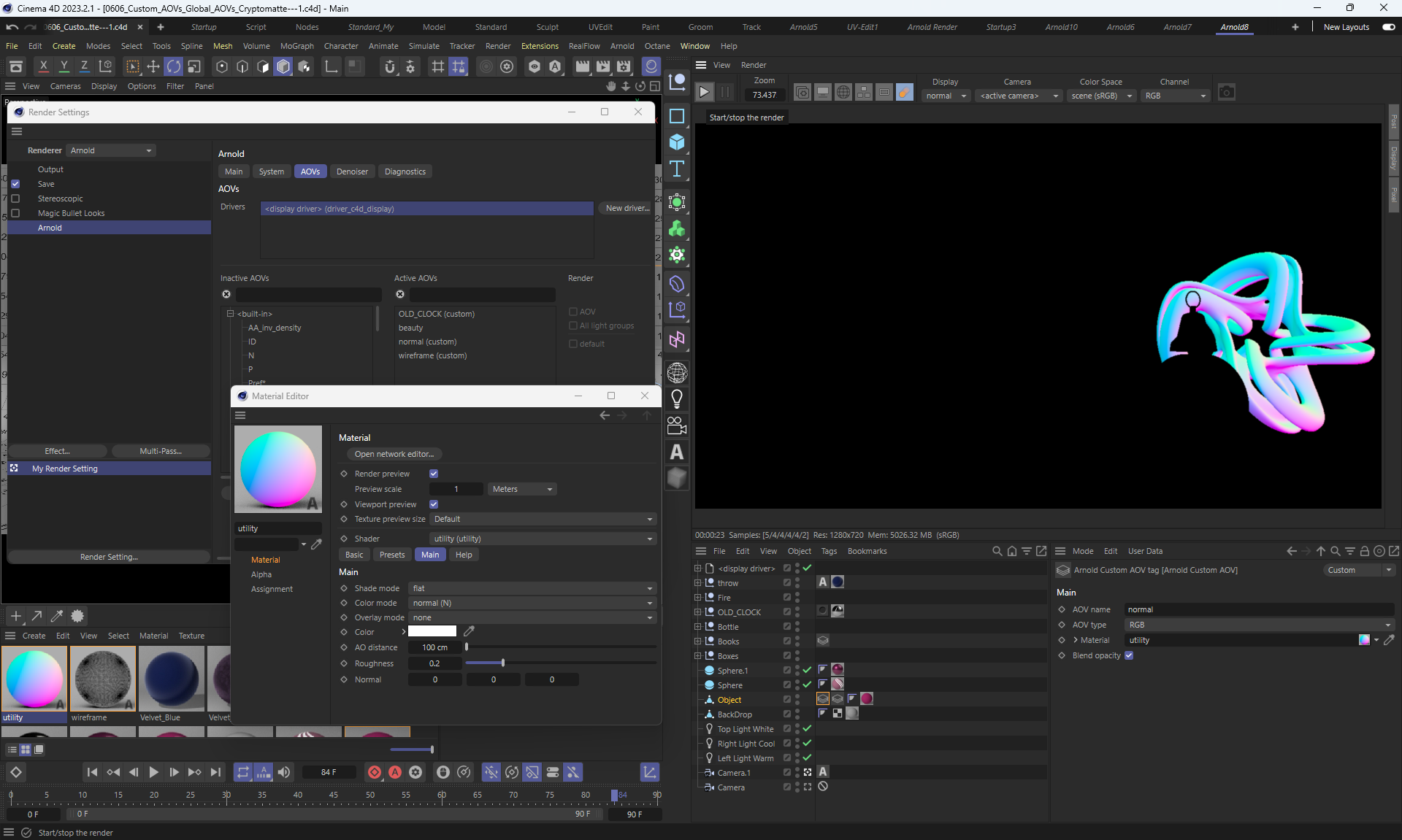Click the Cube primitive icon
Screen dimensions: 1402x840
(677, 142)
